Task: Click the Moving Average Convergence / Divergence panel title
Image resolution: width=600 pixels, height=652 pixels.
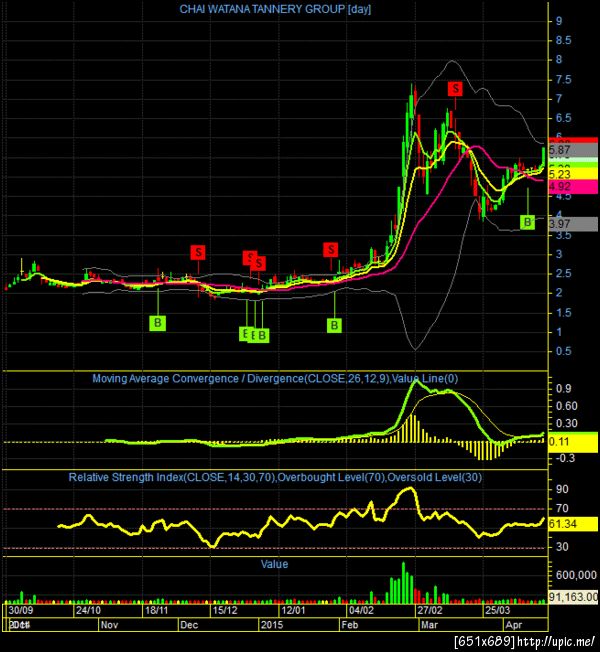Action: point(275,379)
